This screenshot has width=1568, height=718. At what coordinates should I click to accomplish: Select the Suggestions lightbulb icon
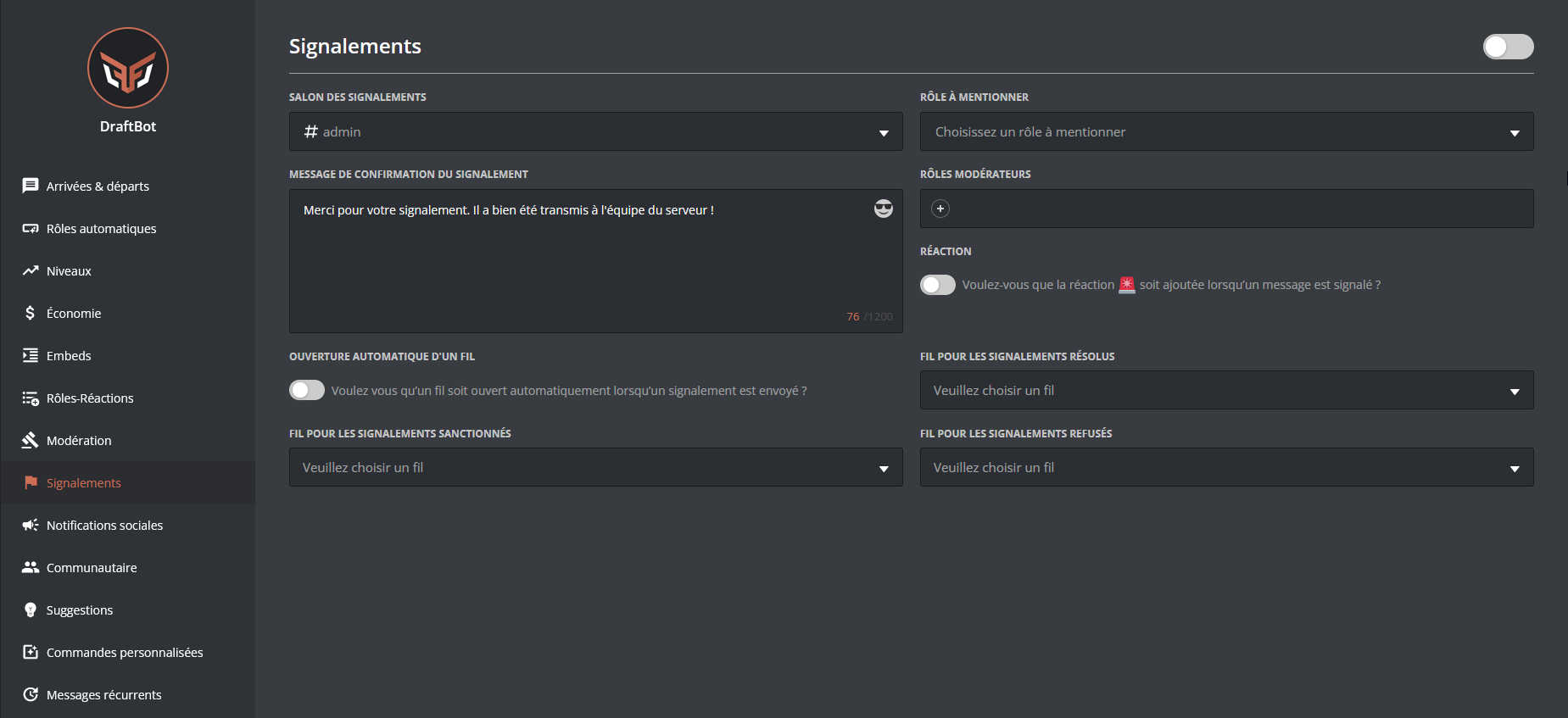[31, 609]
